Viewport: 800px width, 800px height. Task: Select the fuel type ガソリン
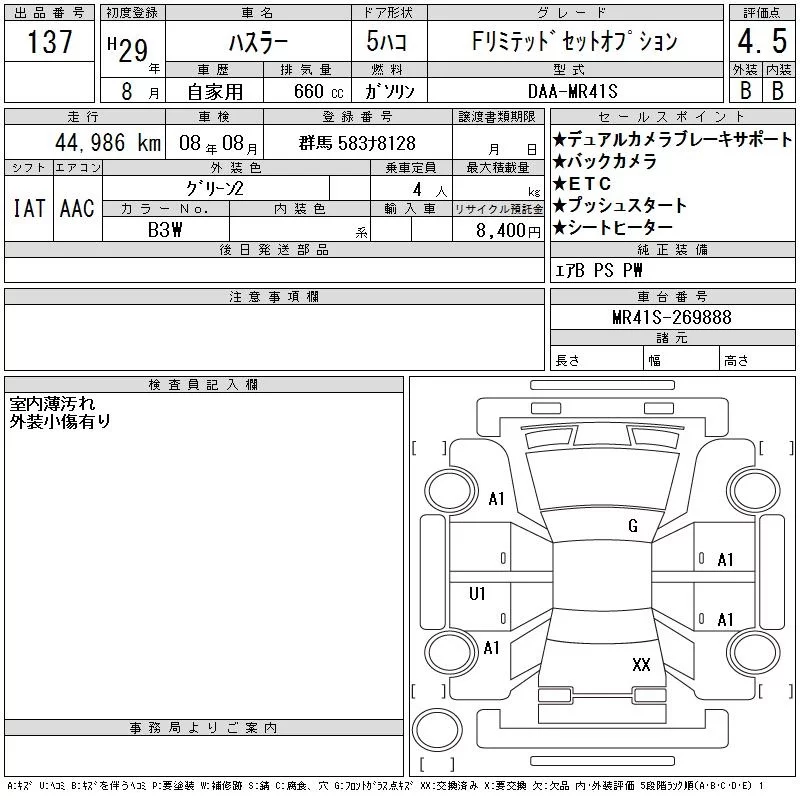click(389, 91)
